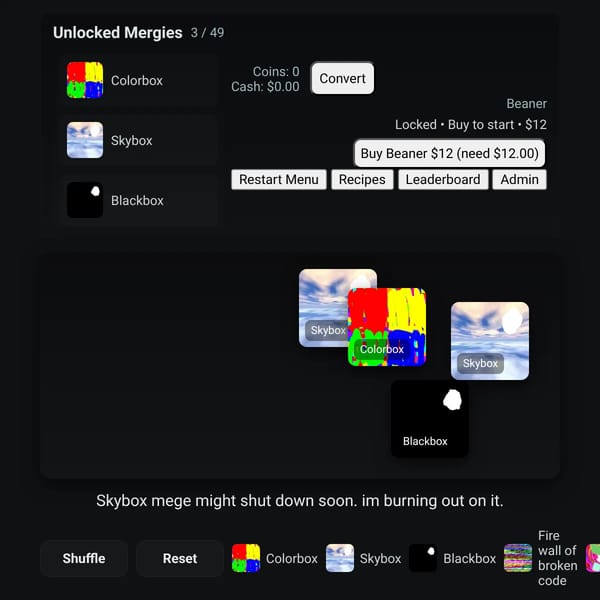Viewport: 600px width, 600px height.
Task: Click Skybox text in bottom tray
Action: point(380,558)
